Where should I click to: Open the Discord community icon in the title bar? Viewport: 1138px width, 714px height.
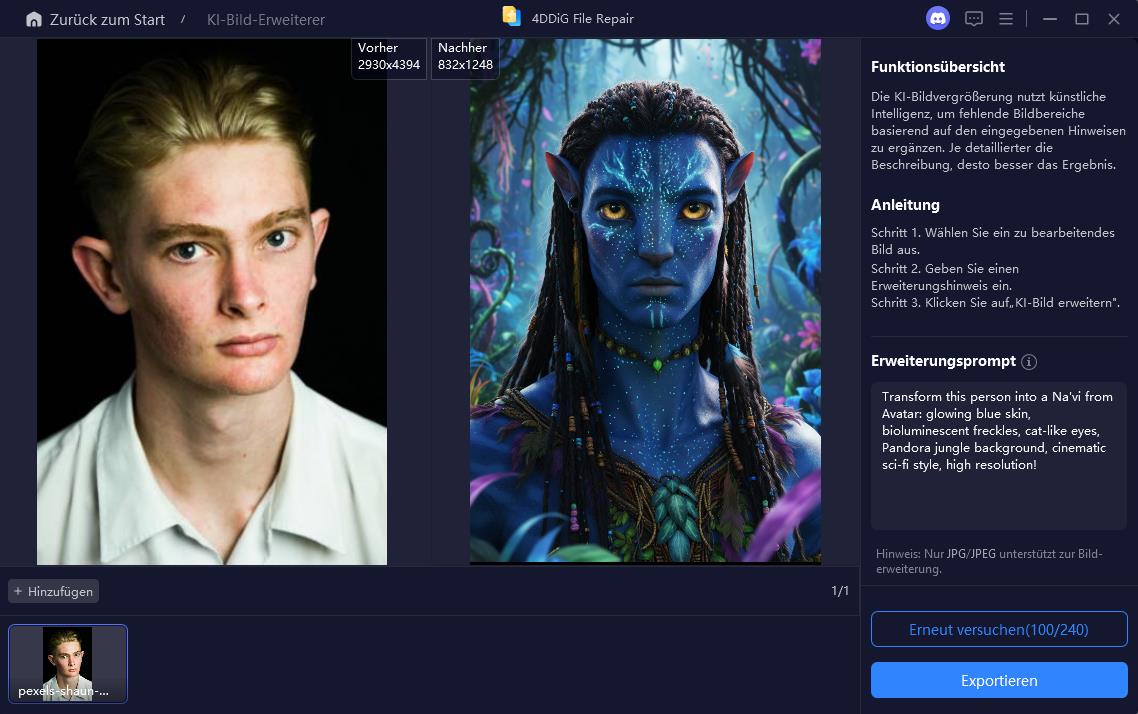(x=937, y=18)
